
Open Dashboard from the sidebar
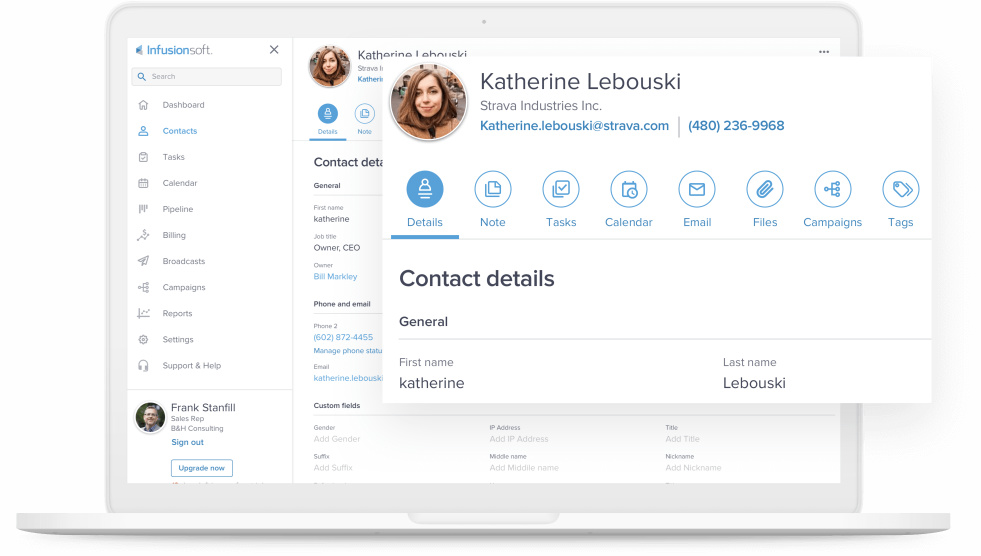point(183,105)
